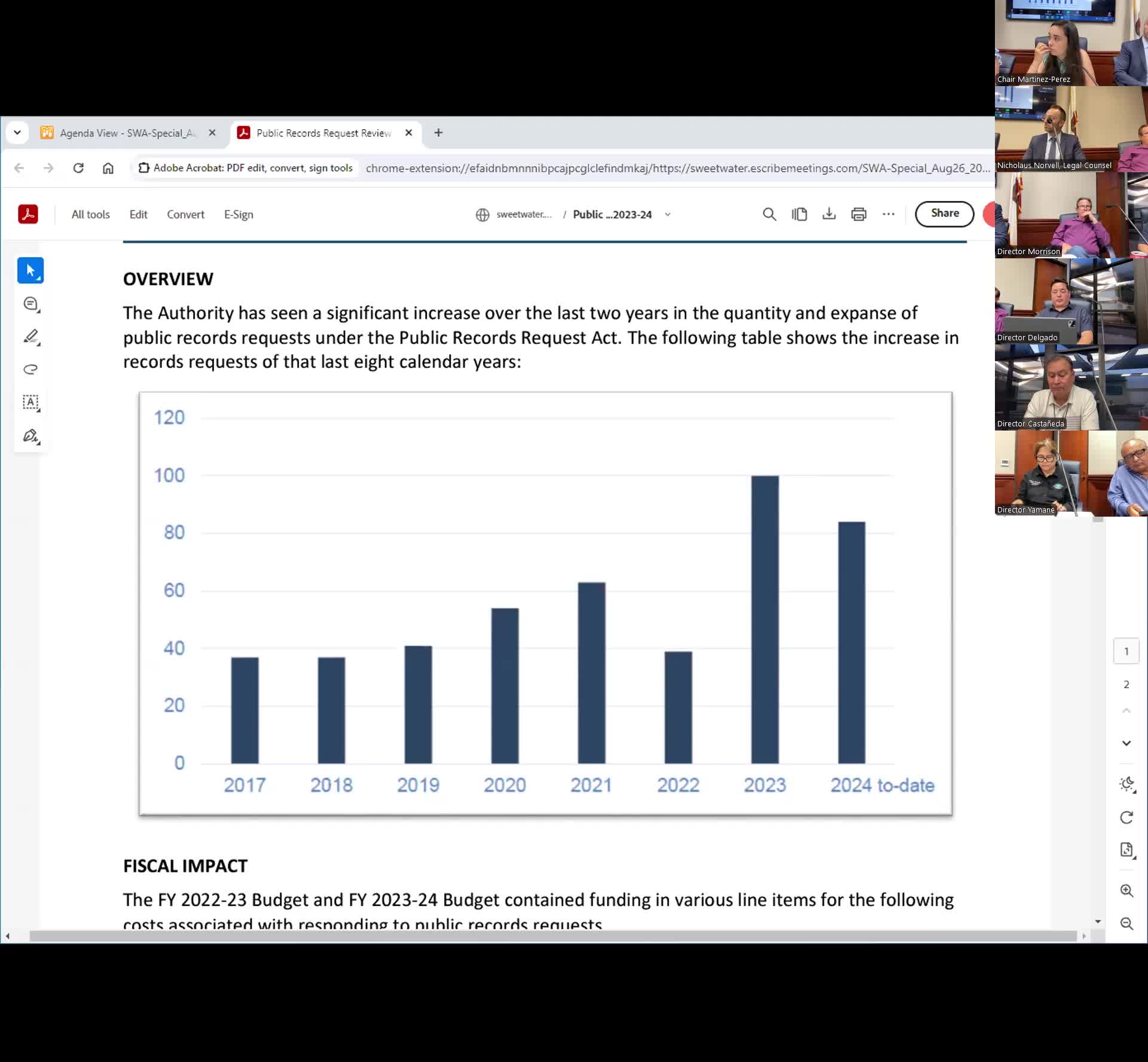1148x1062 pixels.
Task: Print the document
Action: pyautogui.click(x=859, y=214)
